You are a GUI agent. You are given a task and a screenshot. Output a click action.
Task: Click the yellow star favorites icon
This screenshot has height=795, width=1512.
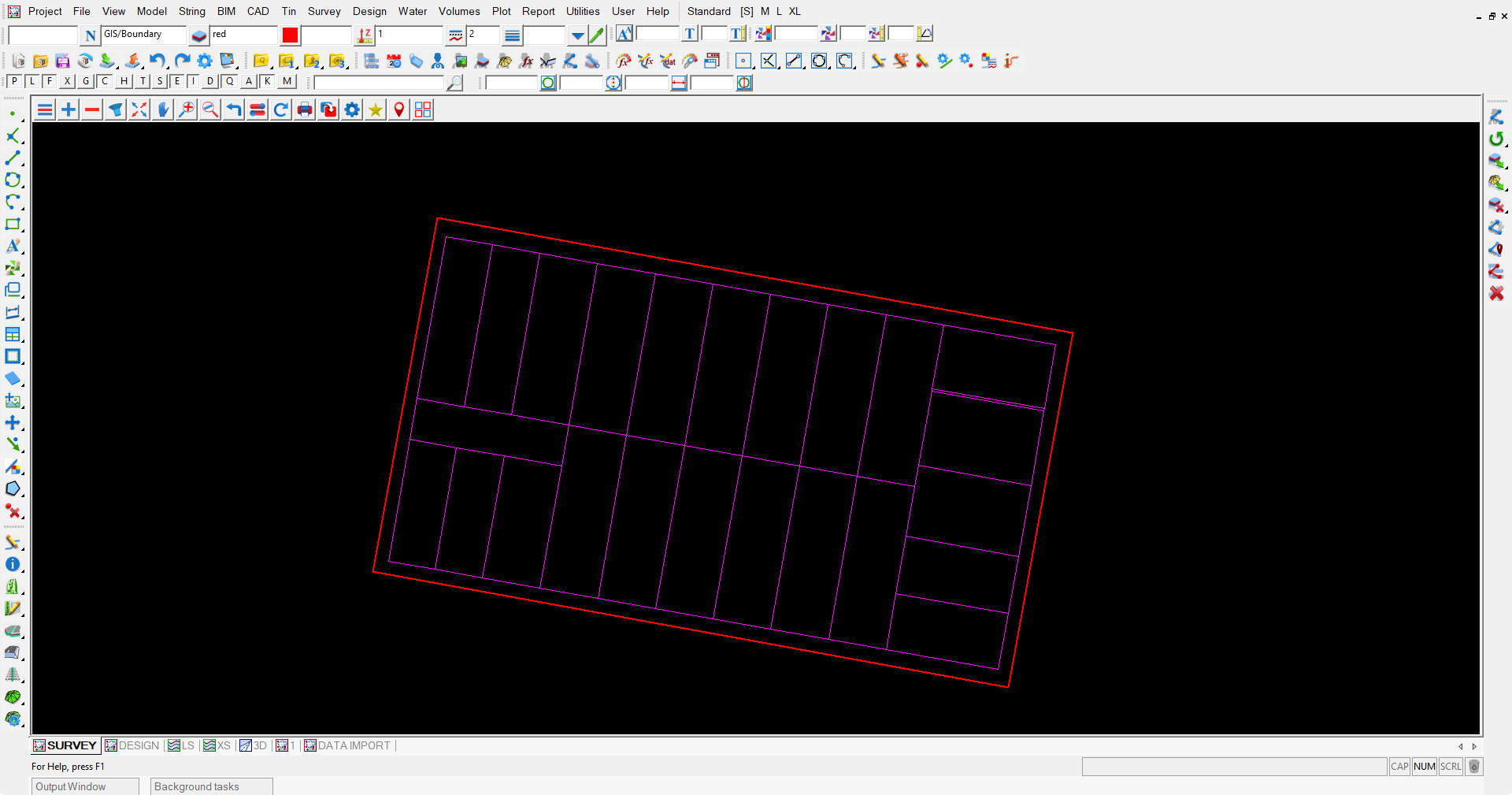coord(376,110)
